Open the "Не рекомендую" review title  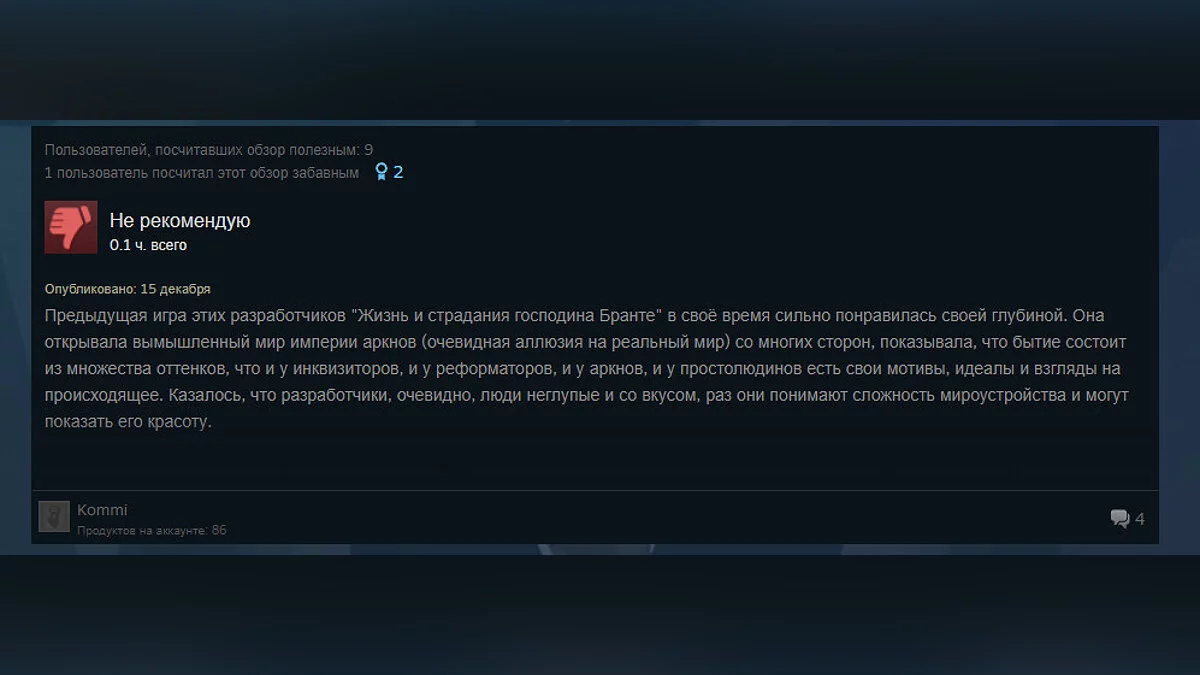coord(180,221)
